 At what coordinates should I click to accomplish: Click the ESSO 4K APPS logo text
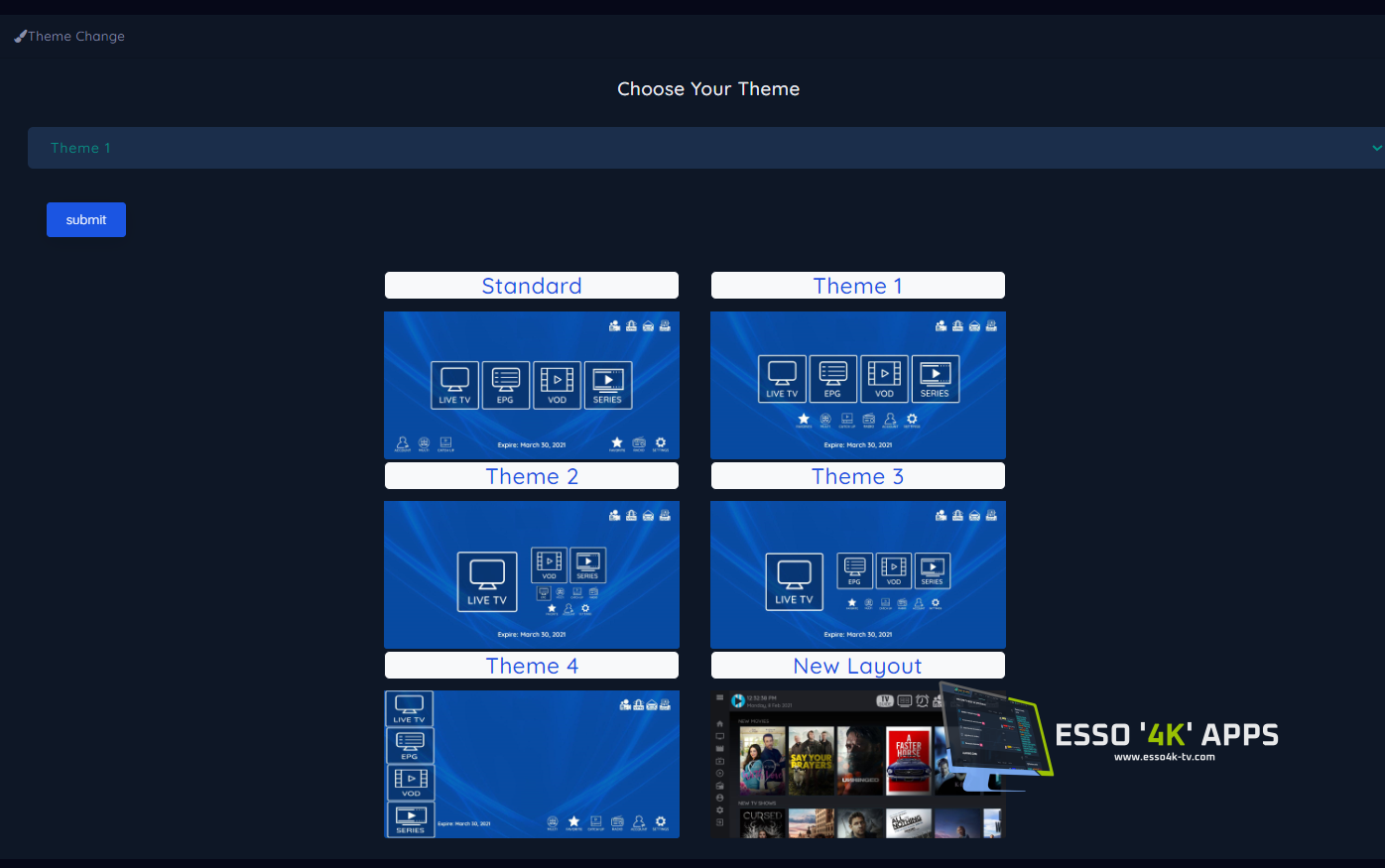[1166, 735]
